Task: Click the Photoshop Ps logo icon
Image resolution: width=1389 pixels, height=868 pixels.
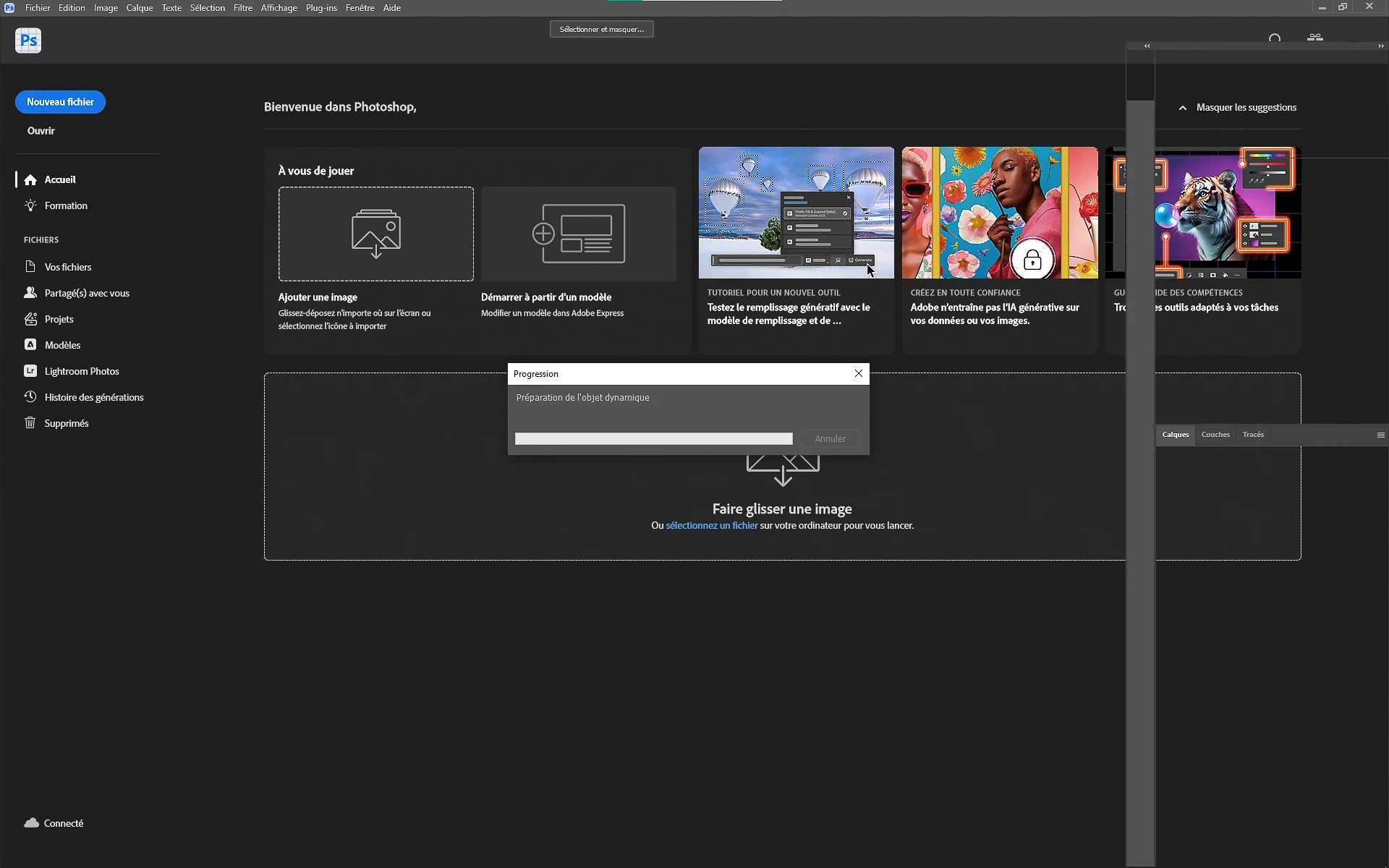Action: (28, 41)
